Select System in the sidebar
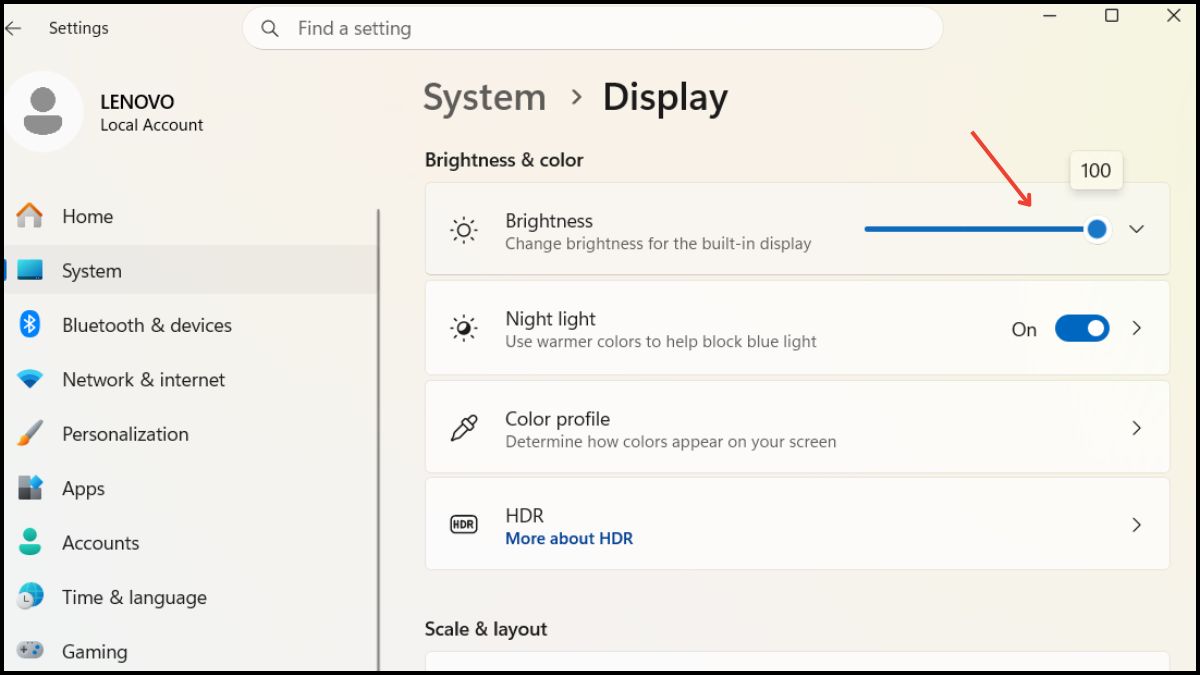The image size is (1200, 675). [191, 270]
